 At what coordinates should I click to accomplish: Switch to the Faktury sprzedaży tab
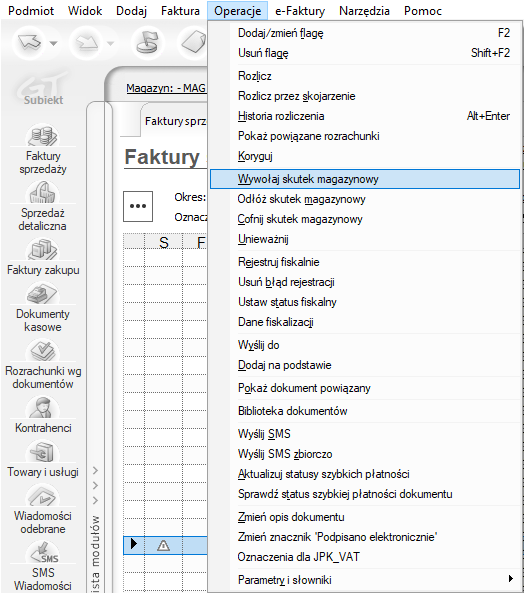175,121
